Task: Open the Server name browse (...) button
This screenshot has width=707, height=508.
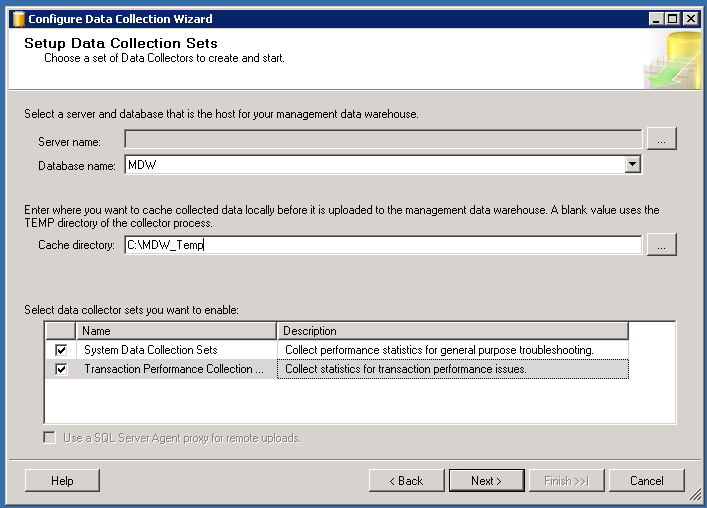Action: click(x=661, y=139)
